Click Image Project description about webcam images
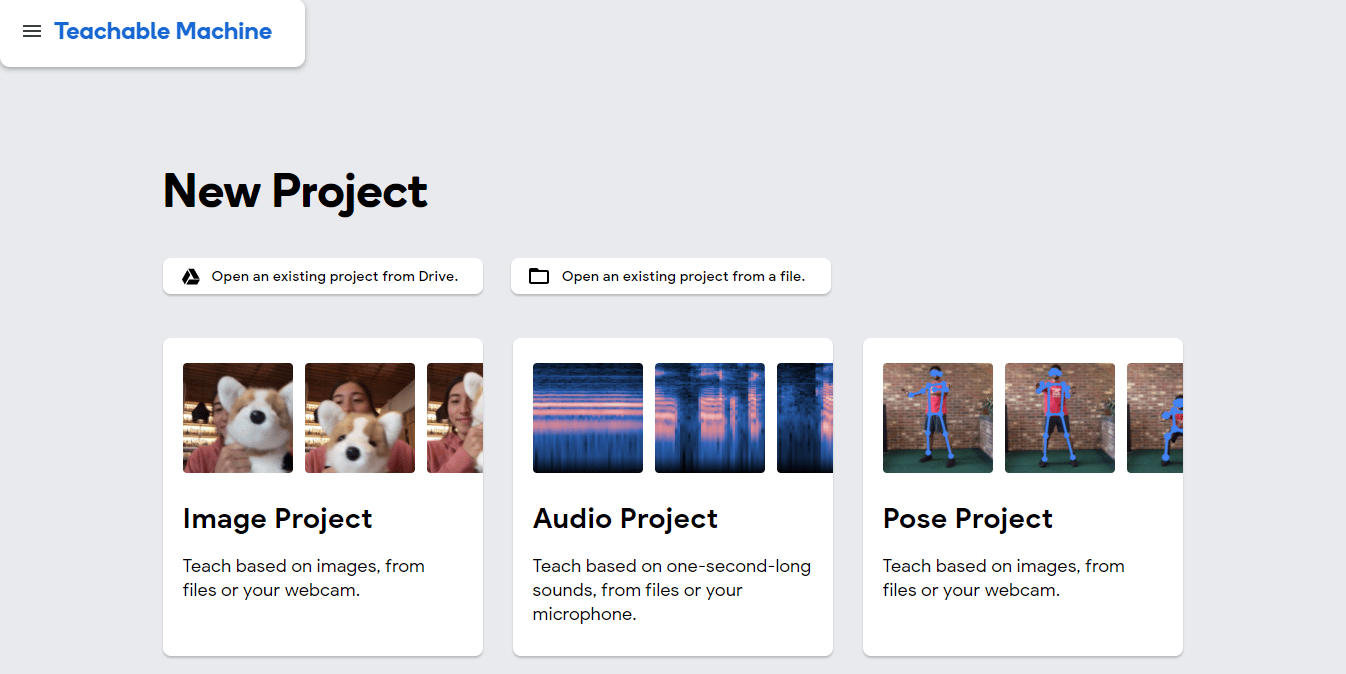The height and width of the screenshot is (674, 1346). tap(304, 578)
